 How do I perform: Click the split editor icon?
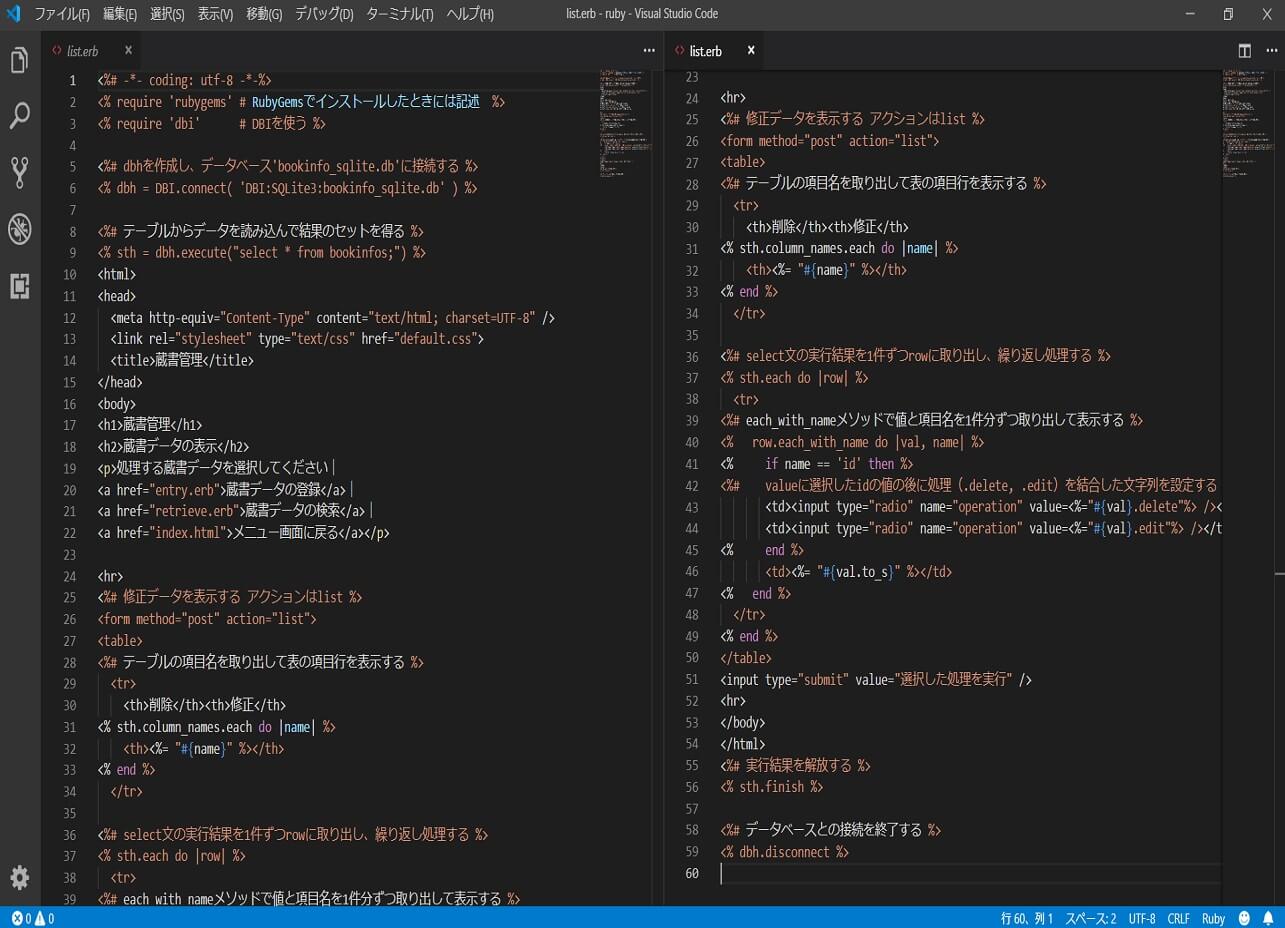pos(1245,51)
